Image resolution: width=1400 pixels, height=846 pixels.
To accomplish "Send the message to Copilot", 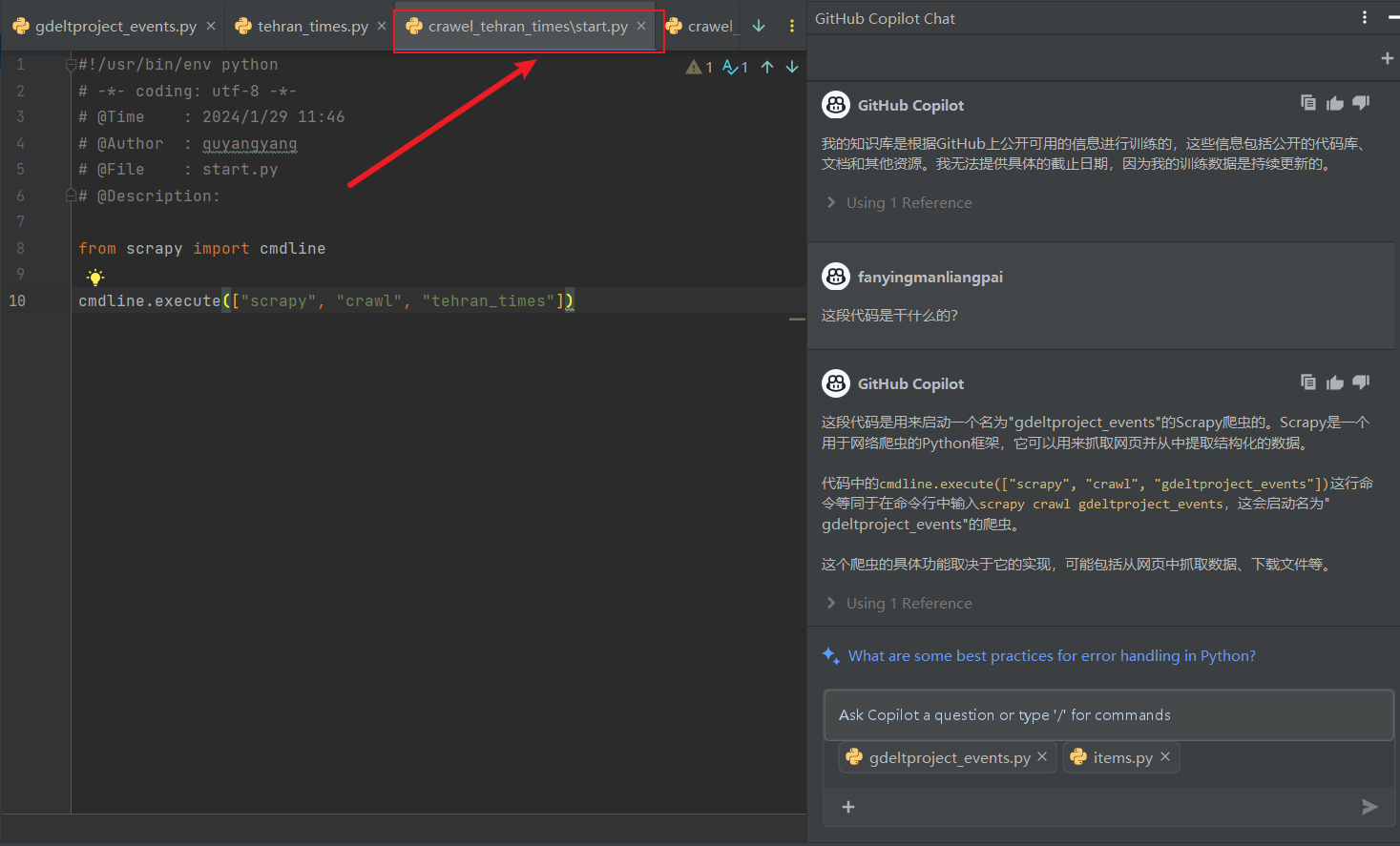I will (1369, 807).
